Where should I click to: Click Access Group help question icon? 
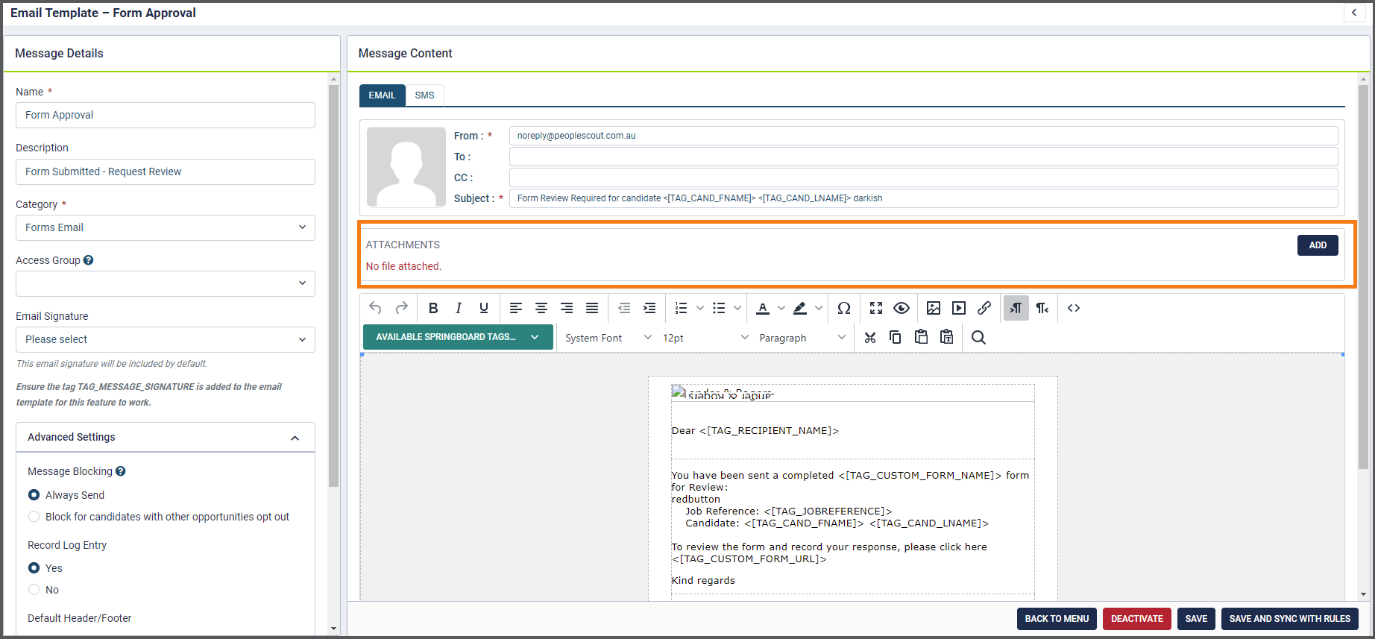click(88, 260)
